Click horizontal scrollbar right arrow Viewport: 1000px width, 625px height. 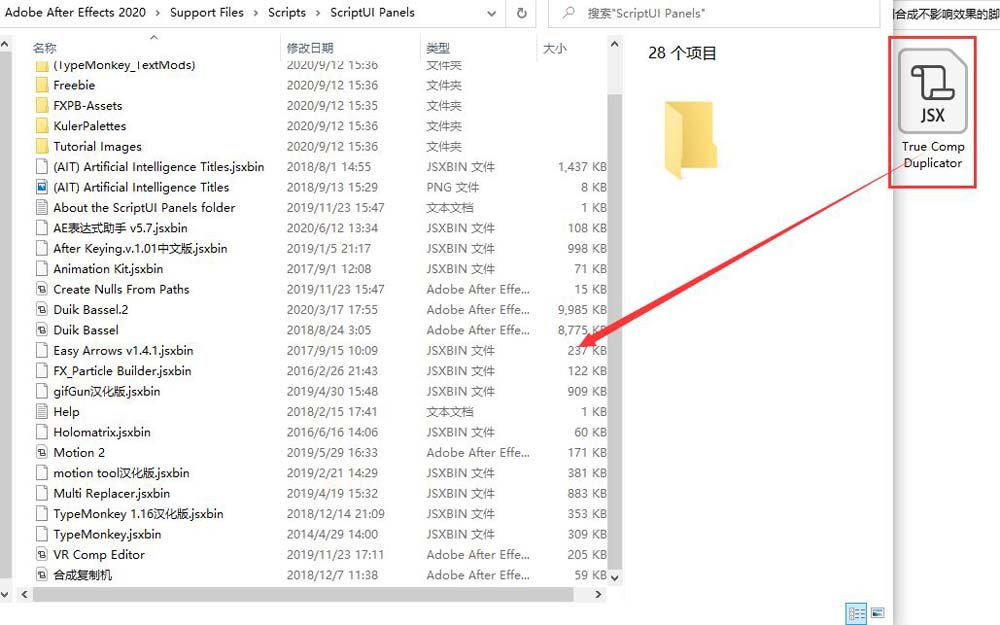(x=598, y=594)
